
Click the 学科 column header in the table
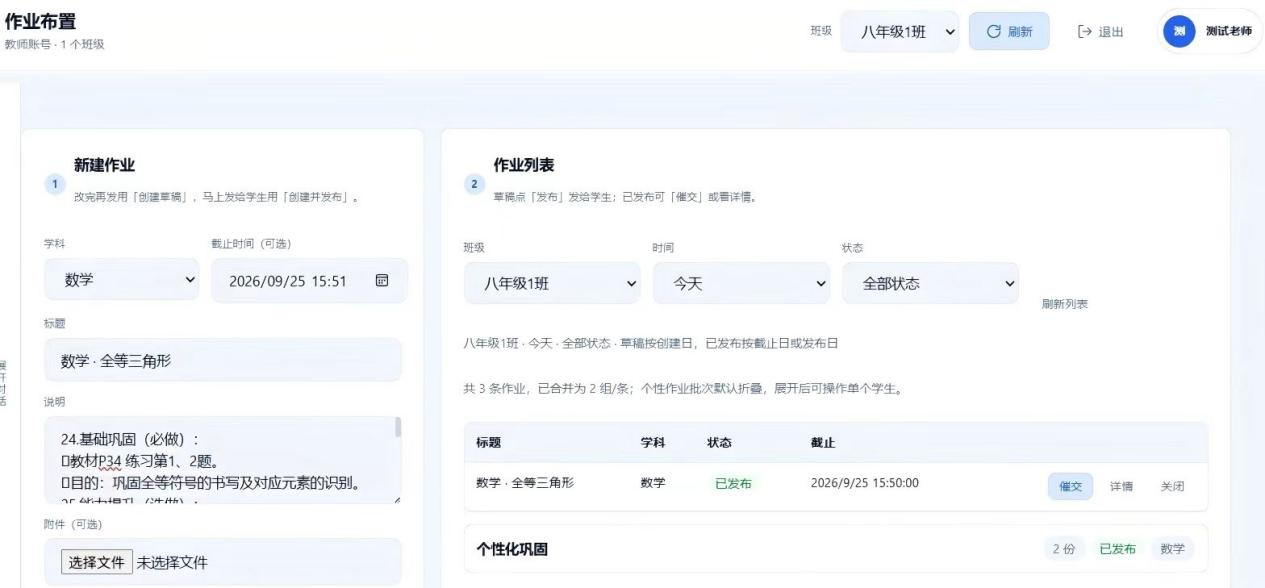pyautogui.click(x=653, y=442)
